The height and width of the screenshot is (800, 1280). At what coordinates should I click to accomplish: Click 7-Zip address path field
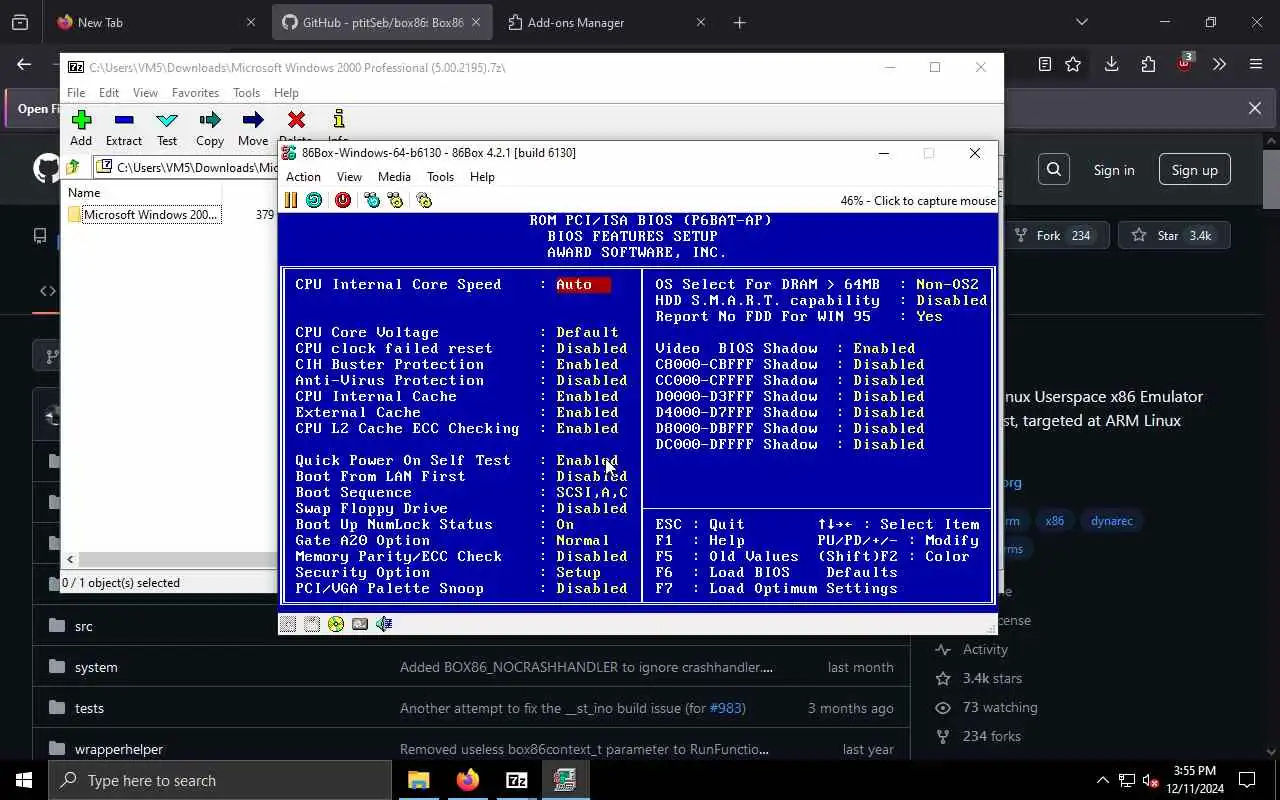point(186,167)
